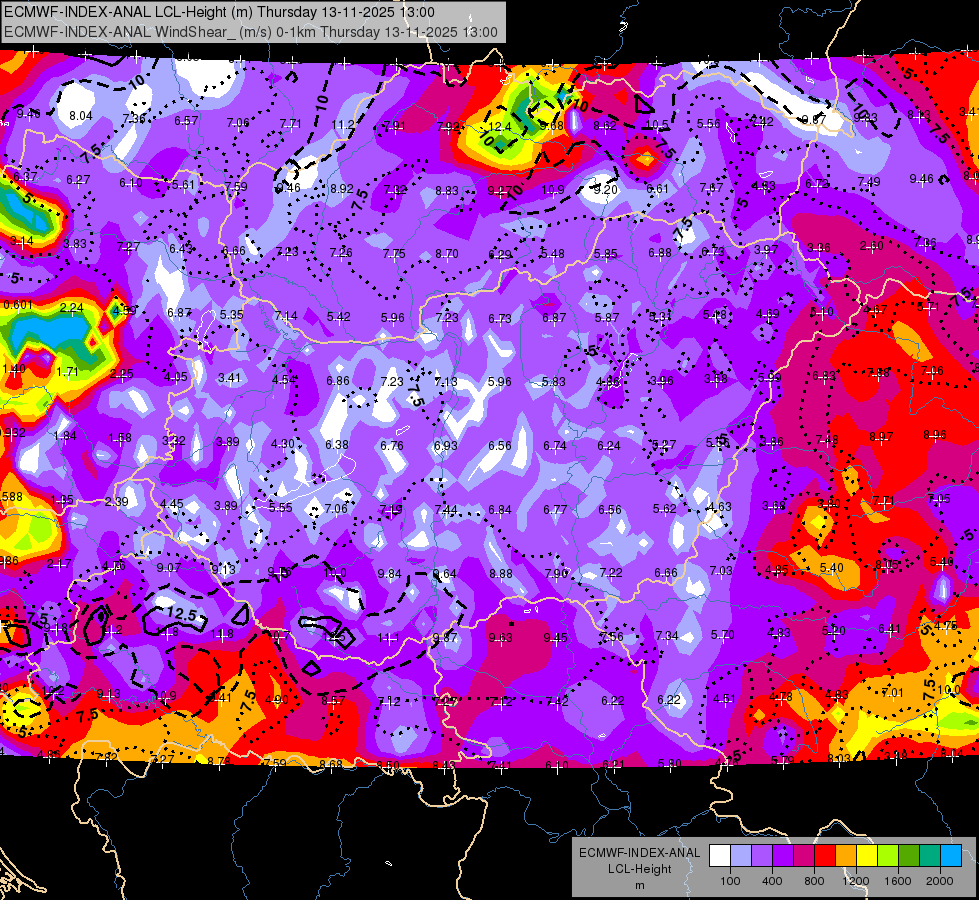Viewport: 979px width, 900px height.
Task: Click the wind shear value 1.71
Action: coord(67,372)
